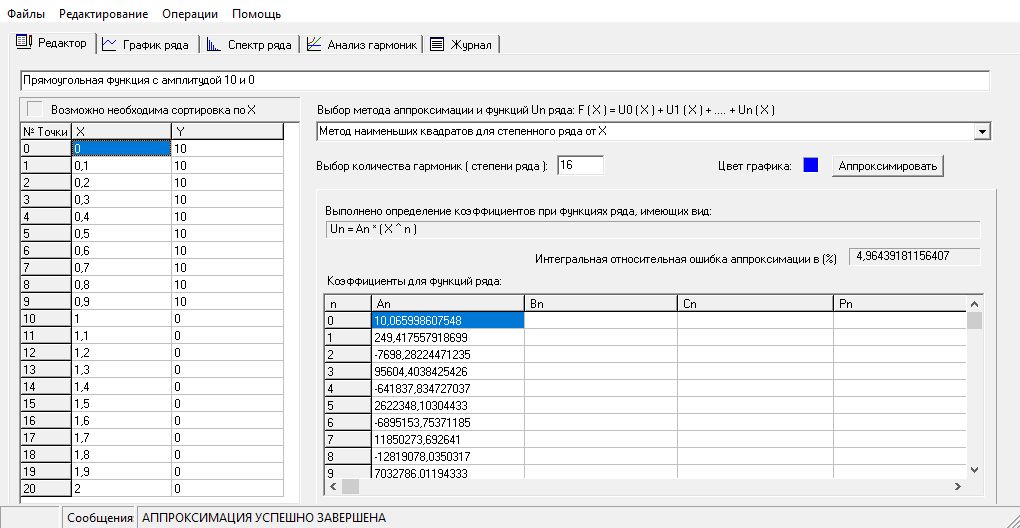Expand the approximation method dropdown

(x=982, y=131)
